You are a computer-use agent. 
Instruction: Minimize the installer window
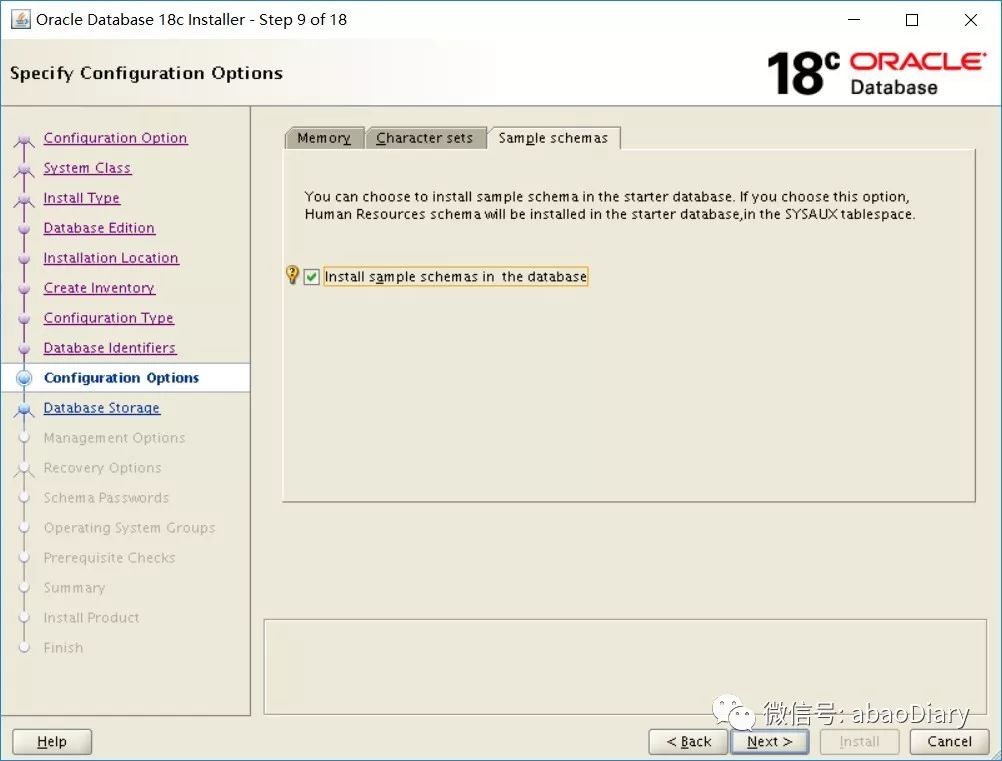click(x=854, y=20)
